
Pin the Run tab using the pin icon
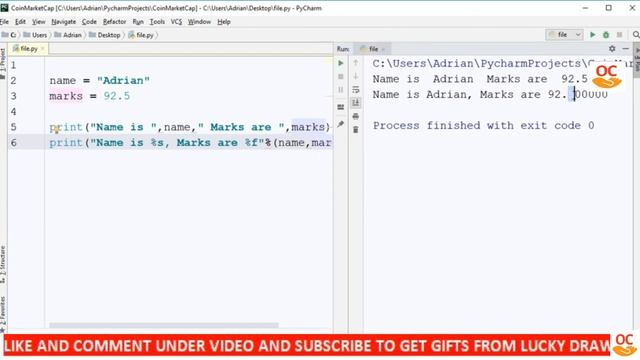[x=340, y=124]
